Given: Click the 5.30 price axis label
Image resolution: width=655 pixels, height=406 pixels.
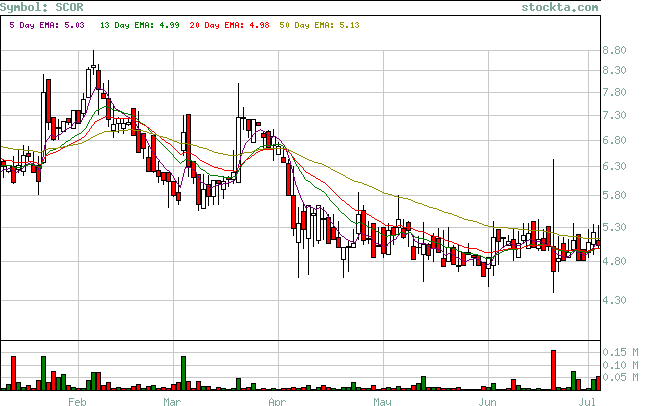Looking at the screenshot, I should [614, 227].
